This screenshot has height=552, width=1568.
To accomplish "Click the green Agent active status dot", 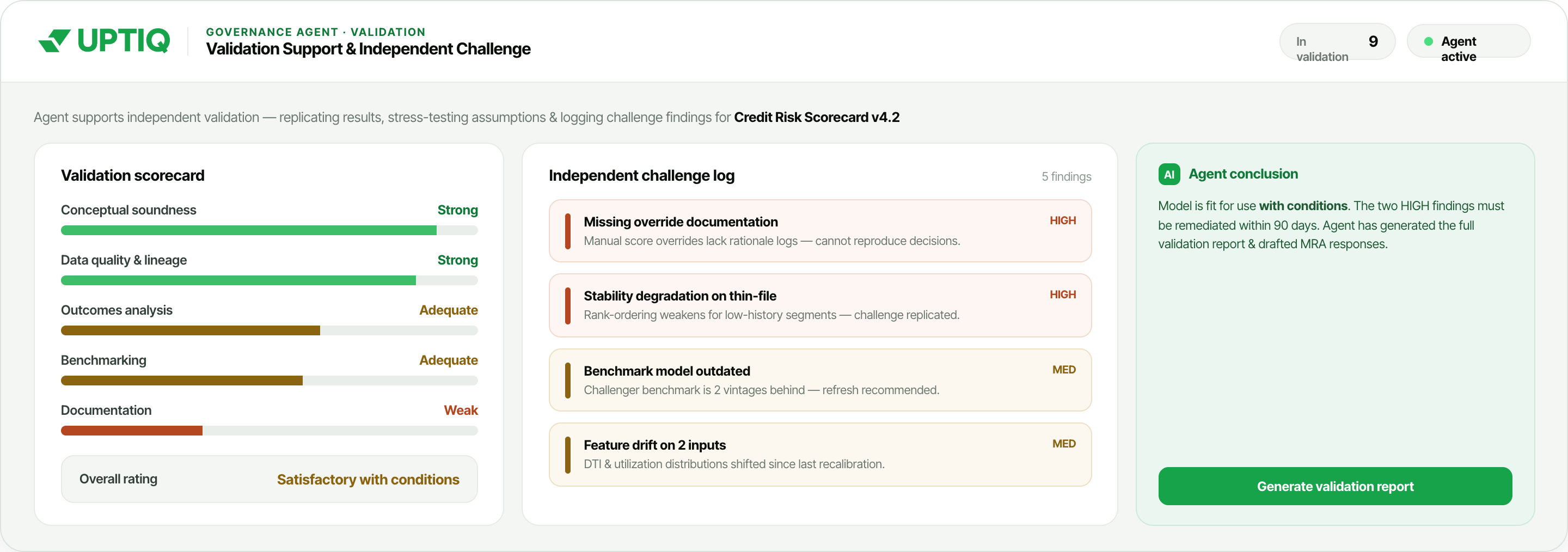I will tap(1428, 41).
